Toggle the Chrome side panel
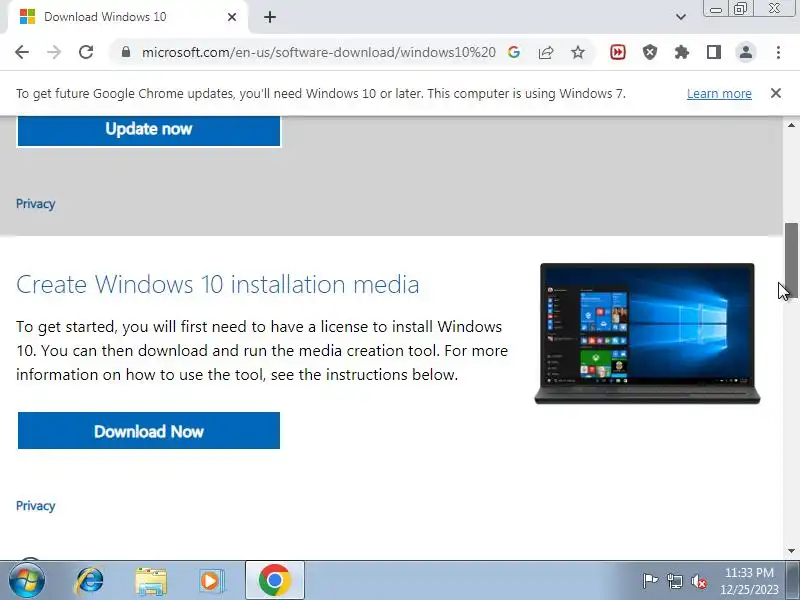This screenshot has height=600, width=800. click(714, 52)
